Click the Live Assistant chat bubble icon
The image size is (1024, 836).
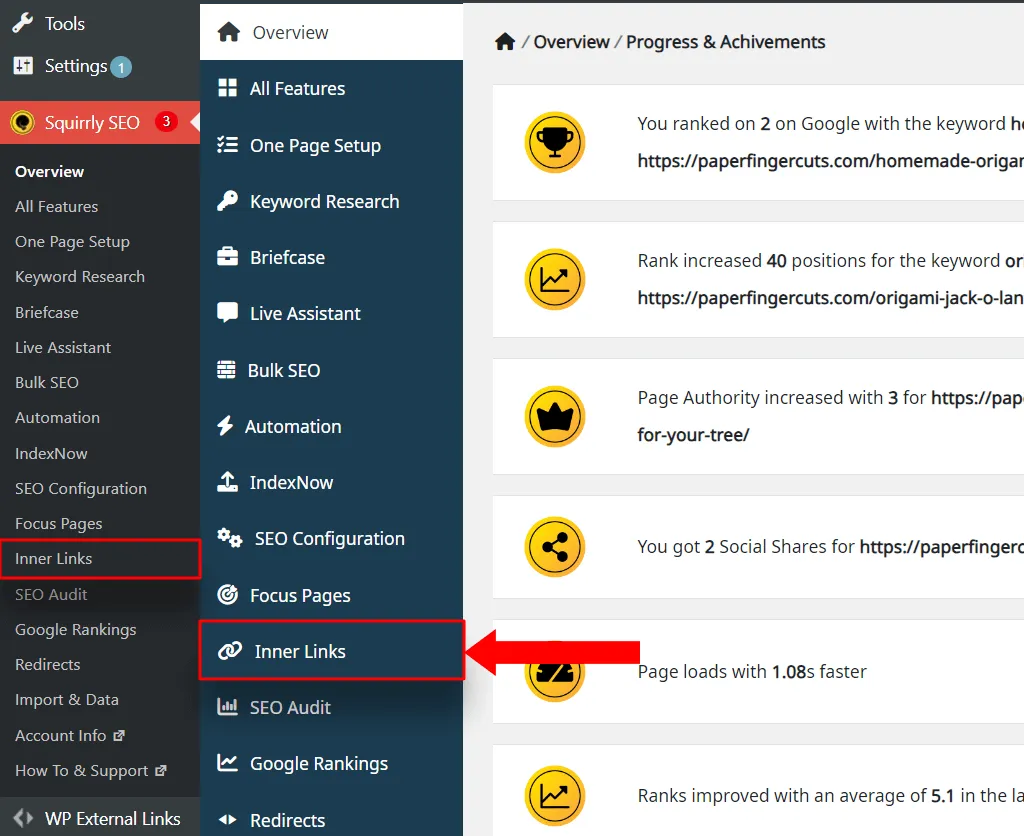[227, 313]
